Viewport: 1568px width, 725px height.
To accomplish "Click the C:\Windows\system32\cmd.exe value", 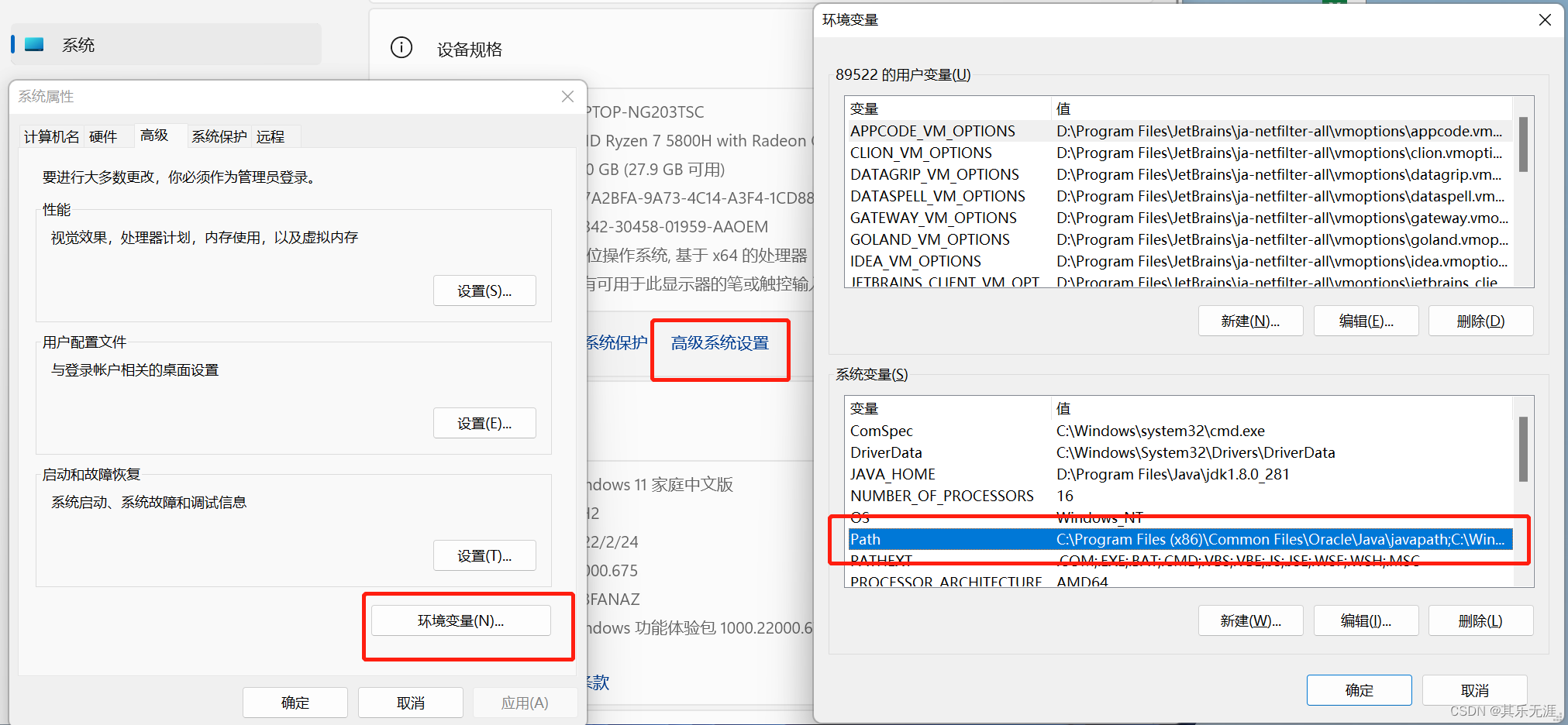I will pos(1160,431).
